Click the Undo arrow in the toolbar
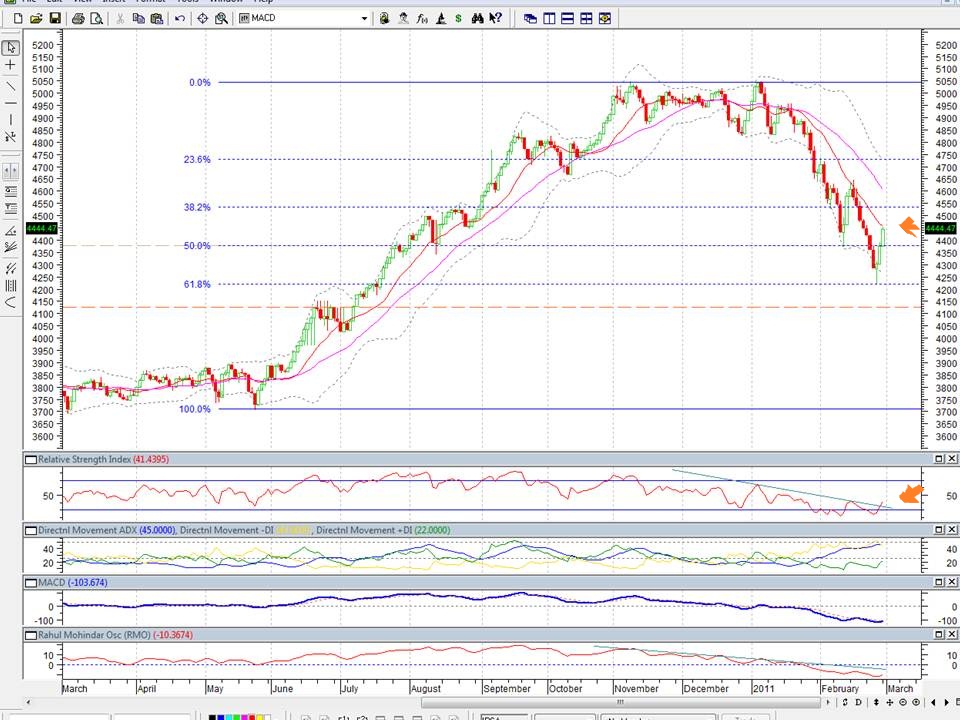Image resolution: width=960 pixels, height=720 pixels. tap(180, 18)
